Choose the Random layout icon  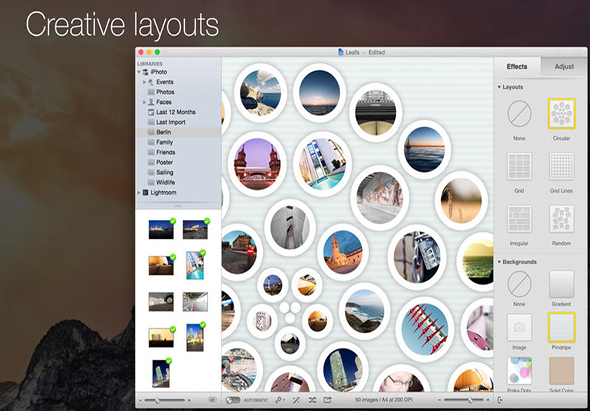(561, 219)
